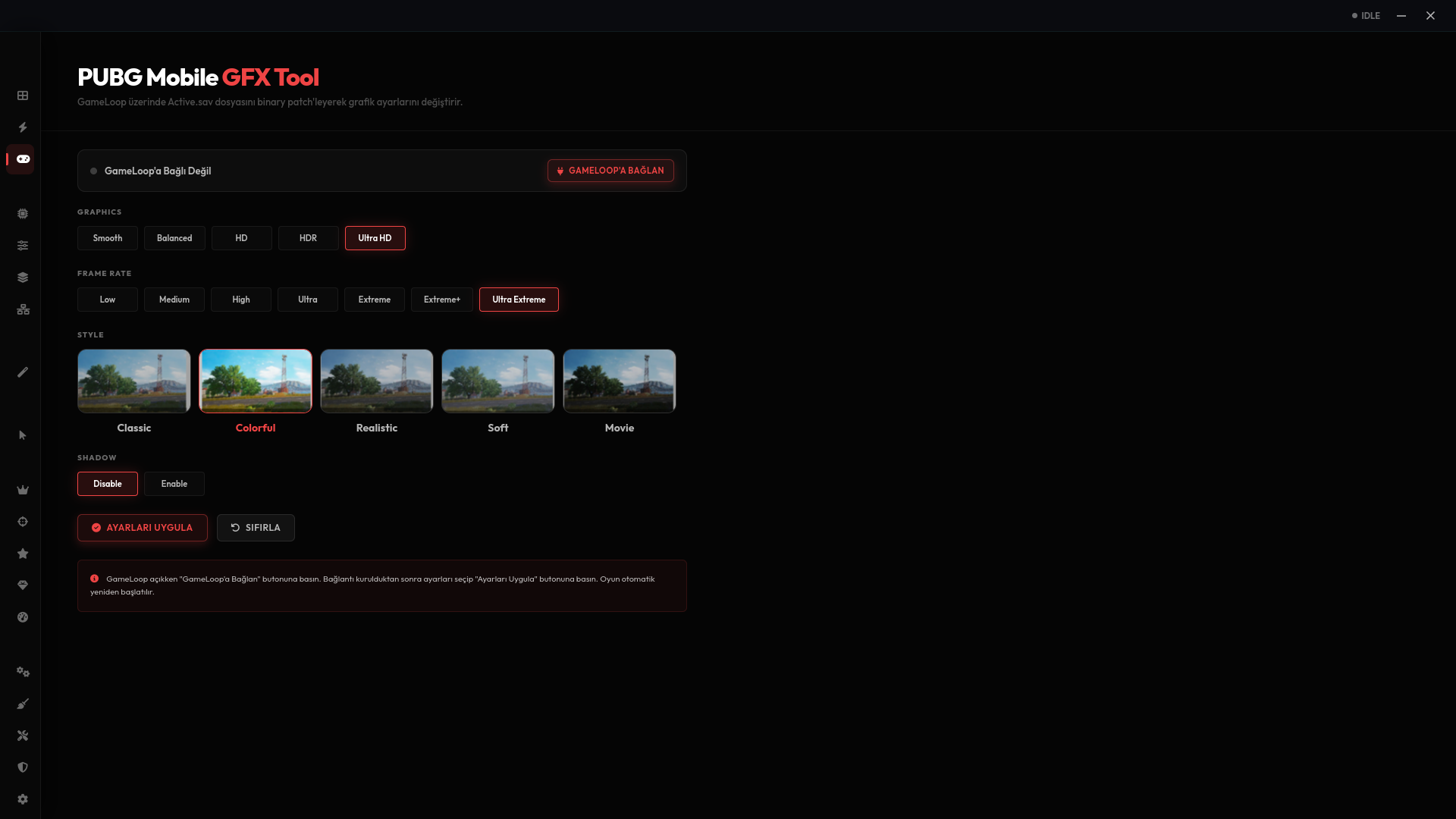The height and width of the screenshot is (819, 1456).
Task: Select Ultra HD graphics option
Action: point(375,238)
